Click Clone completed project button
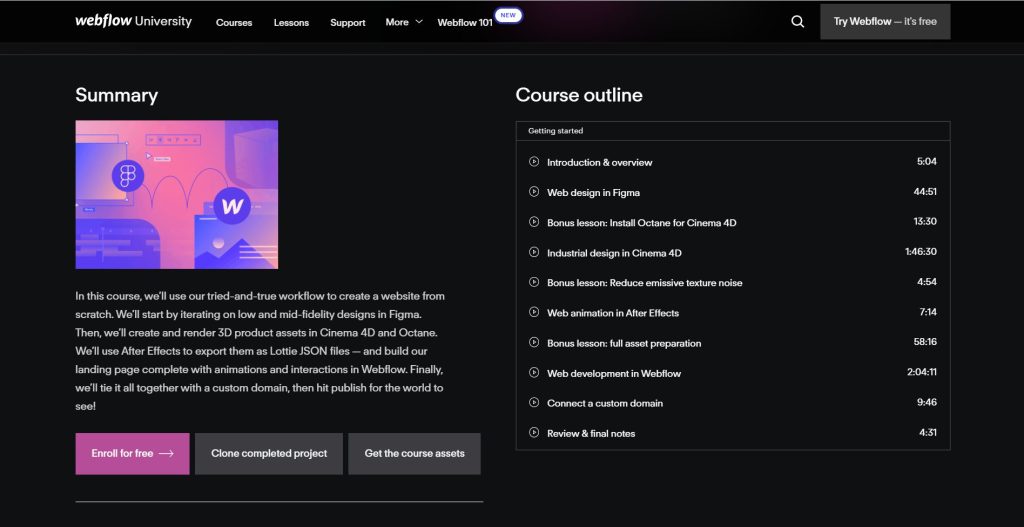 pos(269,453)
